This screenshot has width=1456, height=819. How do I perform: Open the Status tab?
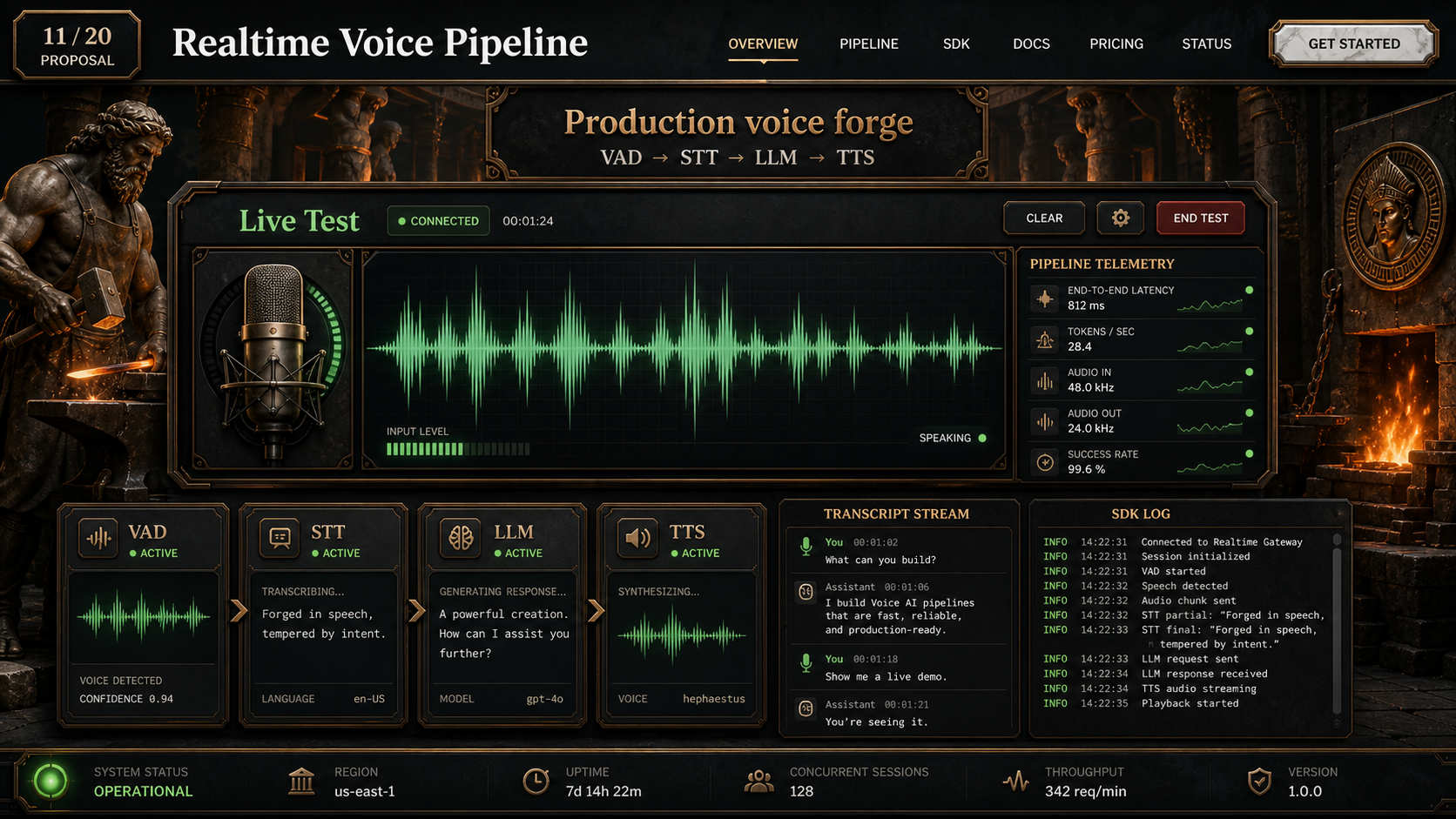(x=1206, y=44)
